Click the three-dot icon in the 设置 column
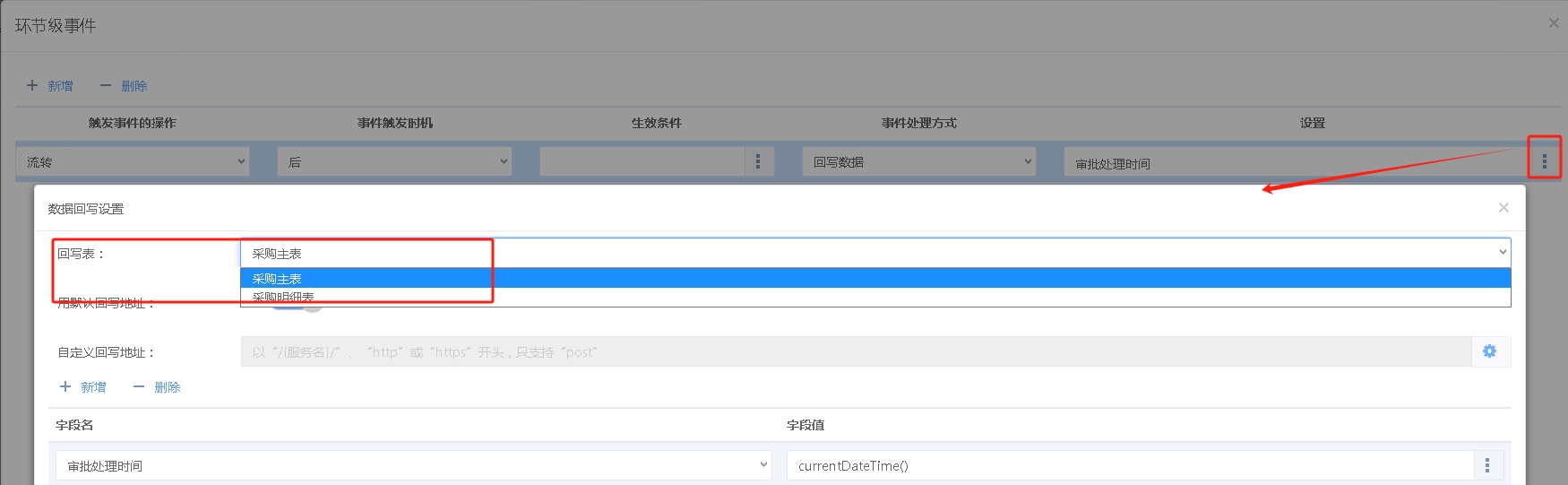The image size is (1568, 485). pyautogui.click(x=1544, y=161)
